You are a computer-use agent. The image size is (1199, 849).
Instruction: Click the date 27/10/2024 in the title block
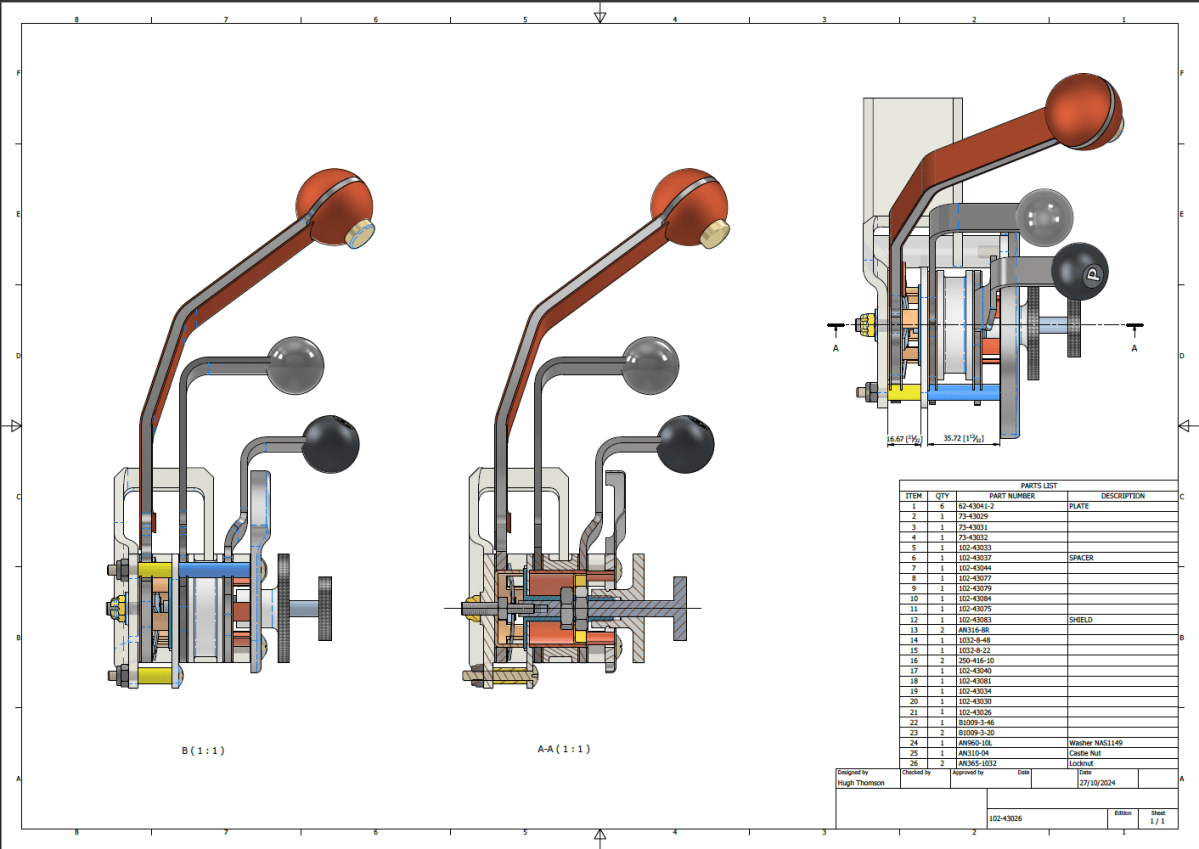click(x=1097, y=782)
